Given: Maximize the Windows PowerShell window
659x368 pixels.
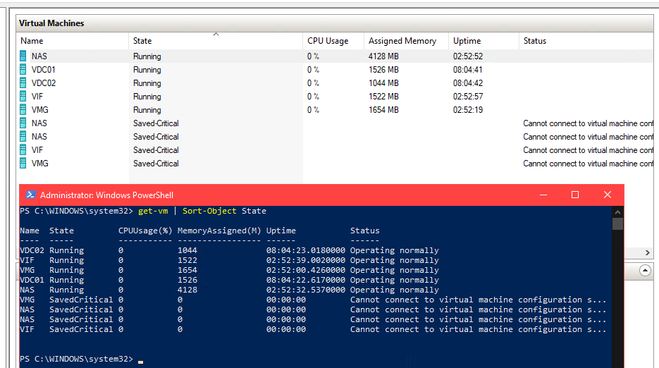Looking at the screenshot, I should tap(575, 195).
